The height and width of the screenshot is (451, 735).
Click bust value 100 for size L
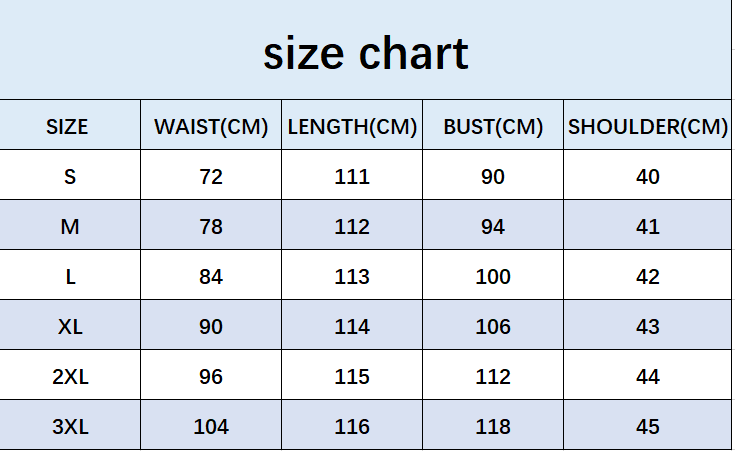[493, 277]
